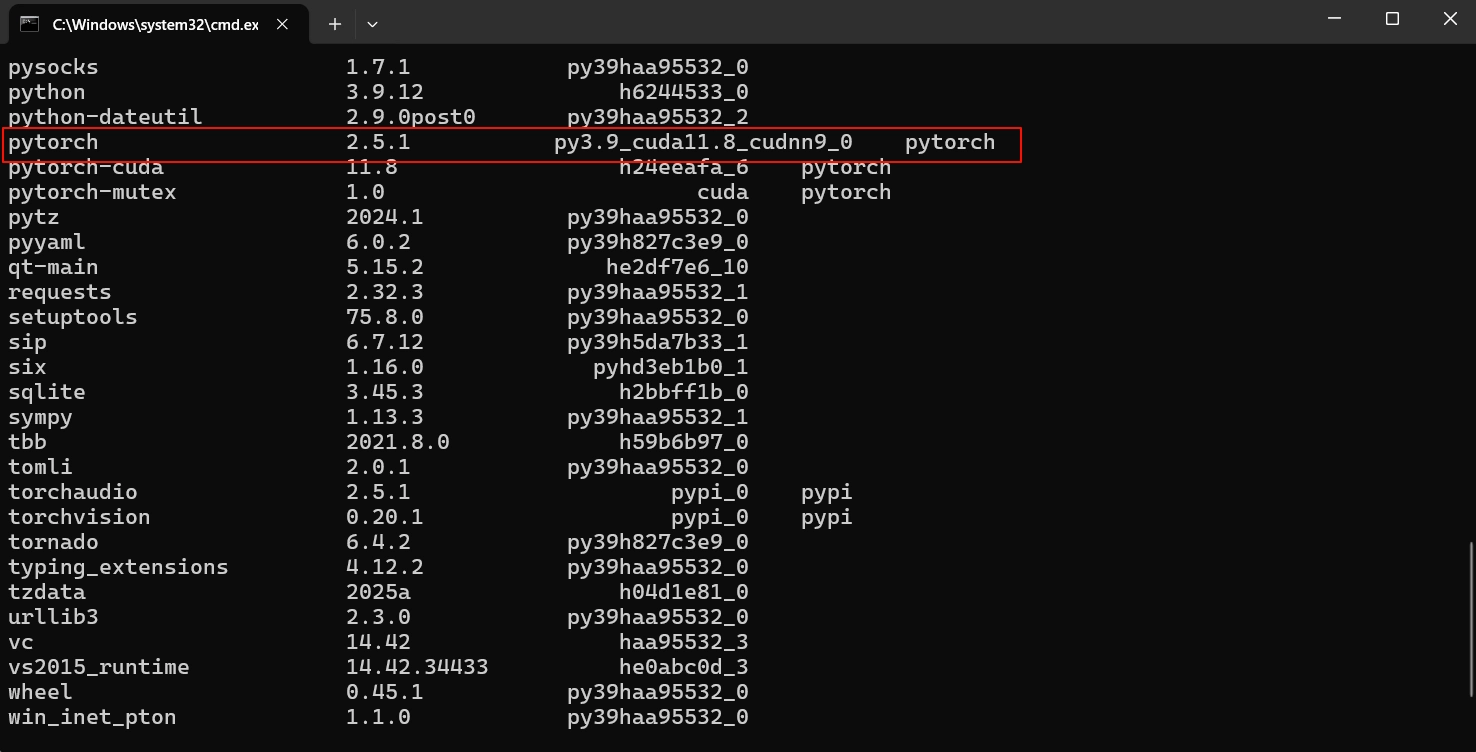Click python version 3.9.12 text
The width and height of the screenshot is (1476, 752).
pyautogui.click(x=385, y=92)
